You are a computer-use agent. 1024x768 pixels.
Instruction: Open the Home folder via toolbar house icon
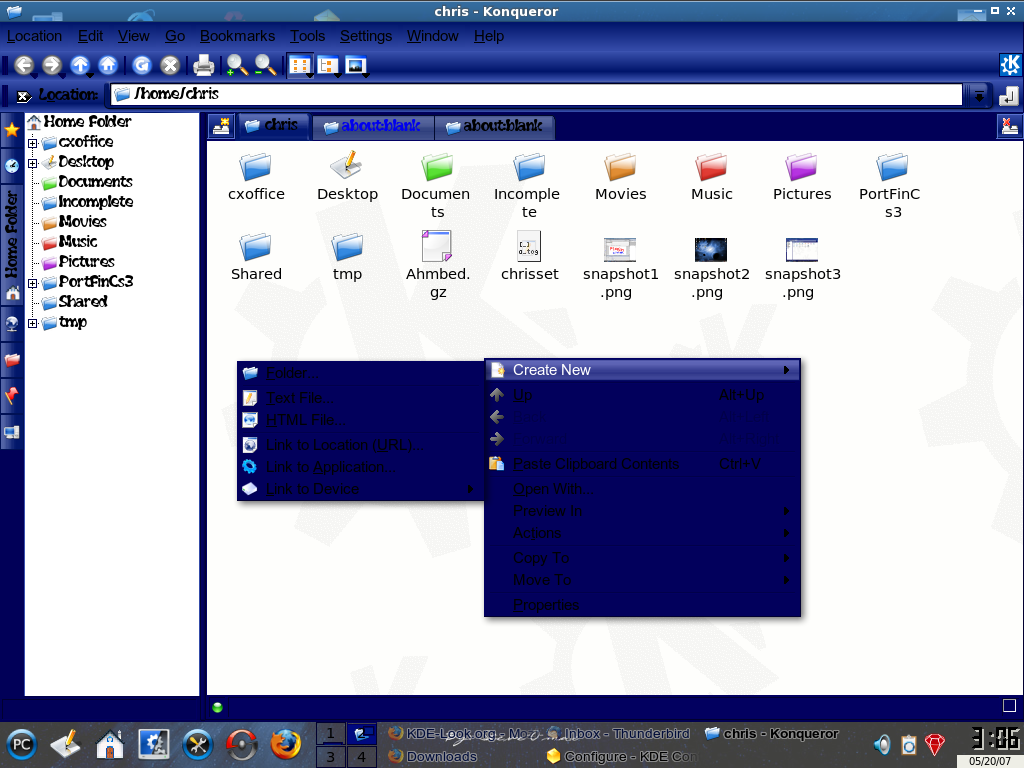coord(108,65)
